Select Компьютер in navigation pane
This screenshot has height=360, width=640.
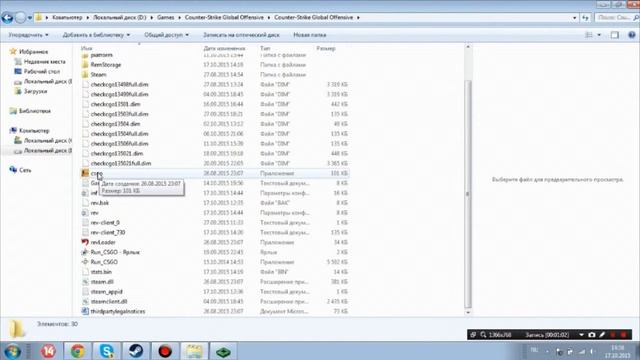(x=34, y=131)
